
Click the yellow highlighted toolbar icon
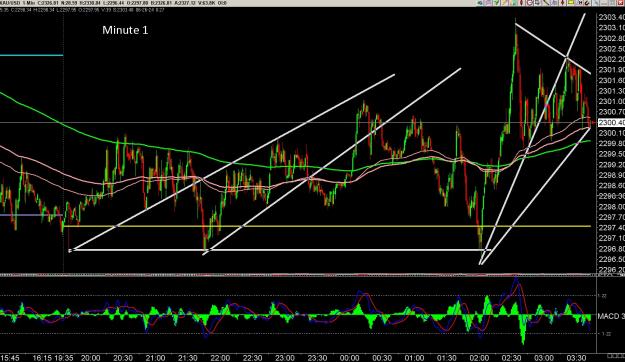pyautogui.click(x=571, y=3)
